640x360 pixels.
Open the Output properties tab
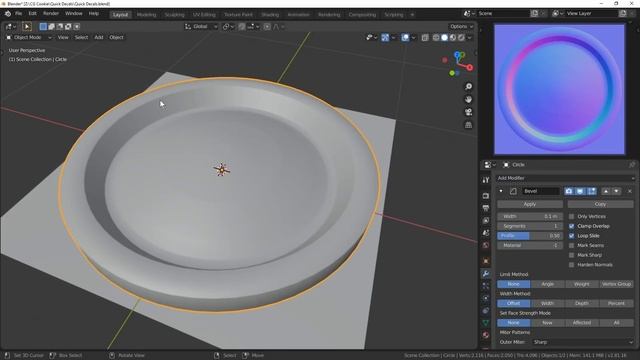pos(486,208)
